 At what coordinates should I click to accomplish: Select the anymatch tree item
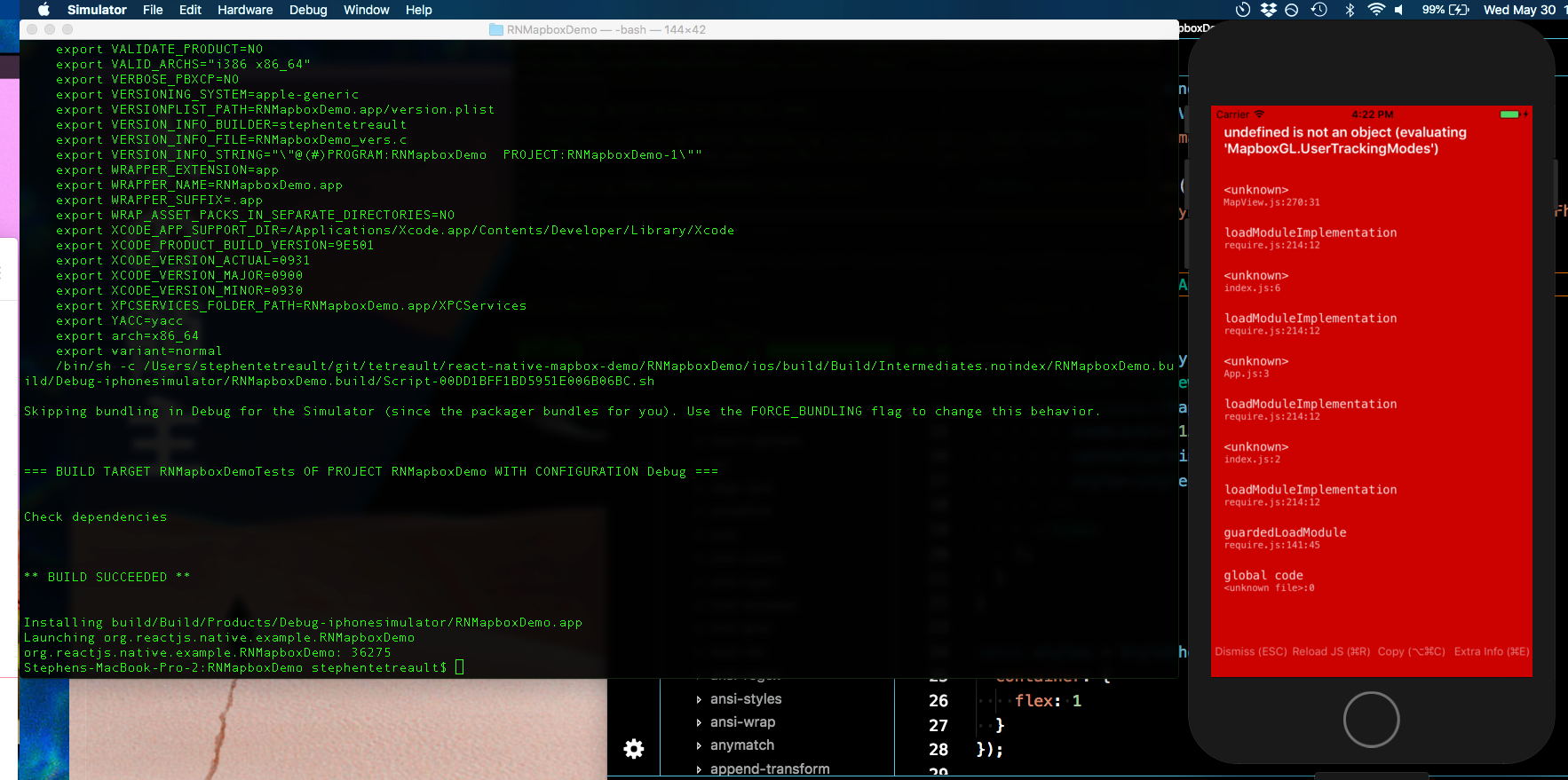point(742,745)
